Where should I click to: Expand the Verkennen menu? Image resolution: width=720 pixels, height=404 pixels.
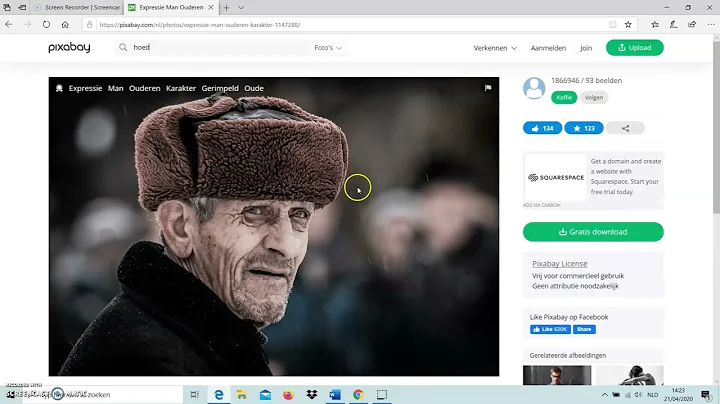pyautogui.click(x=495, y=48)
